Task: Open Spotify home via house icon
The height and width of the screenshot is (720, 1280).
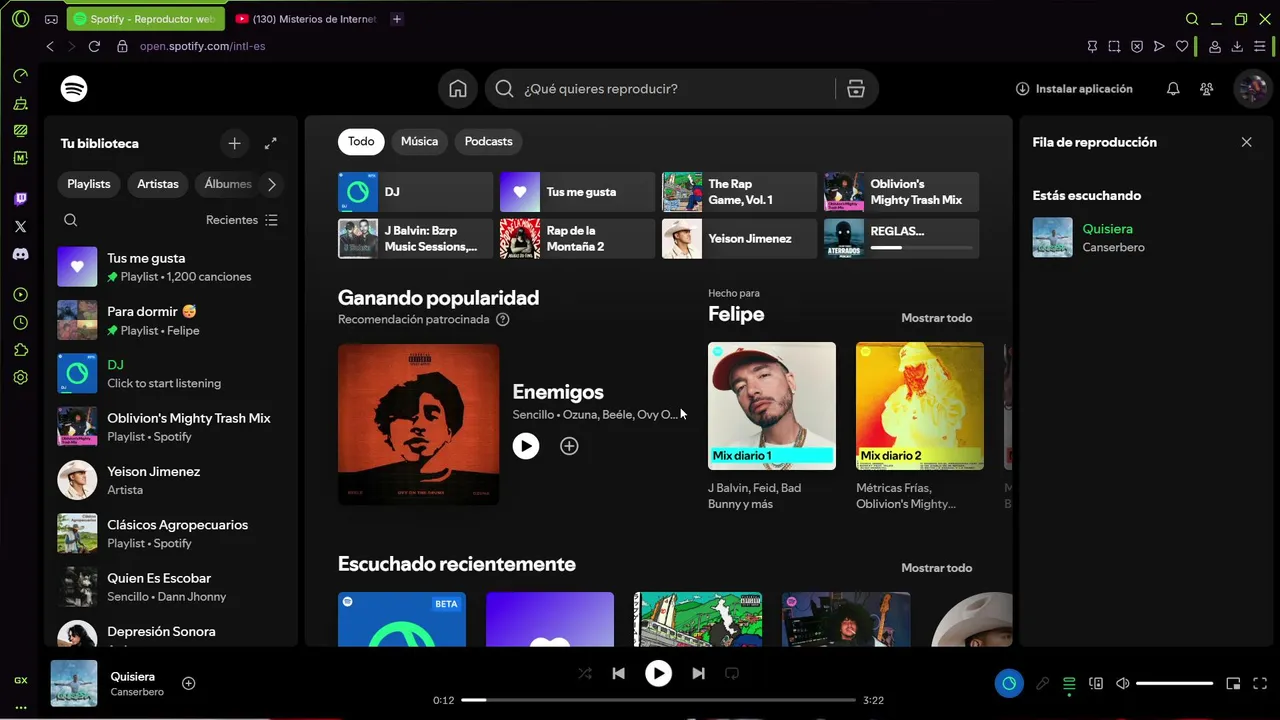Action: click(458, 89)
